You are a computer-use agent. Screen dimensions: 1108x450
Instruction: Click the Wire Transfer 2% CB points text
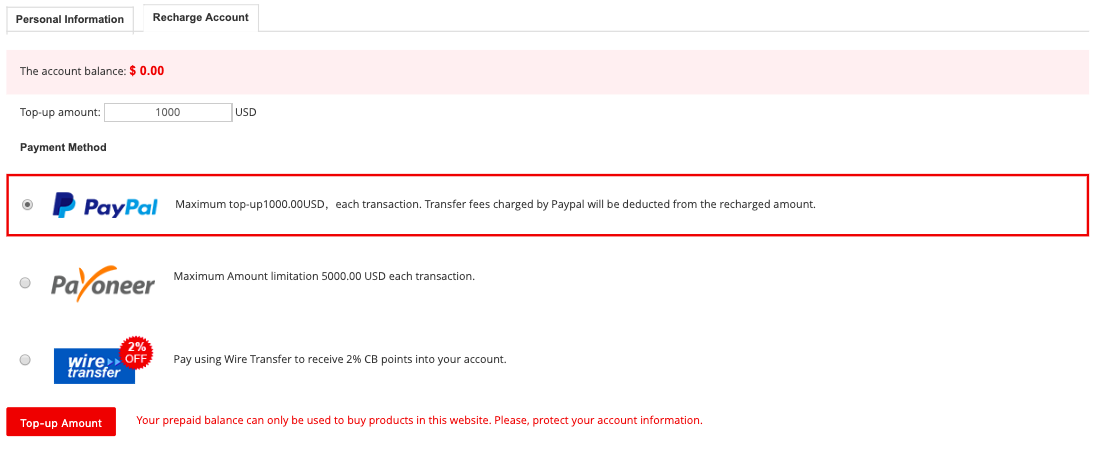[340, 359]
